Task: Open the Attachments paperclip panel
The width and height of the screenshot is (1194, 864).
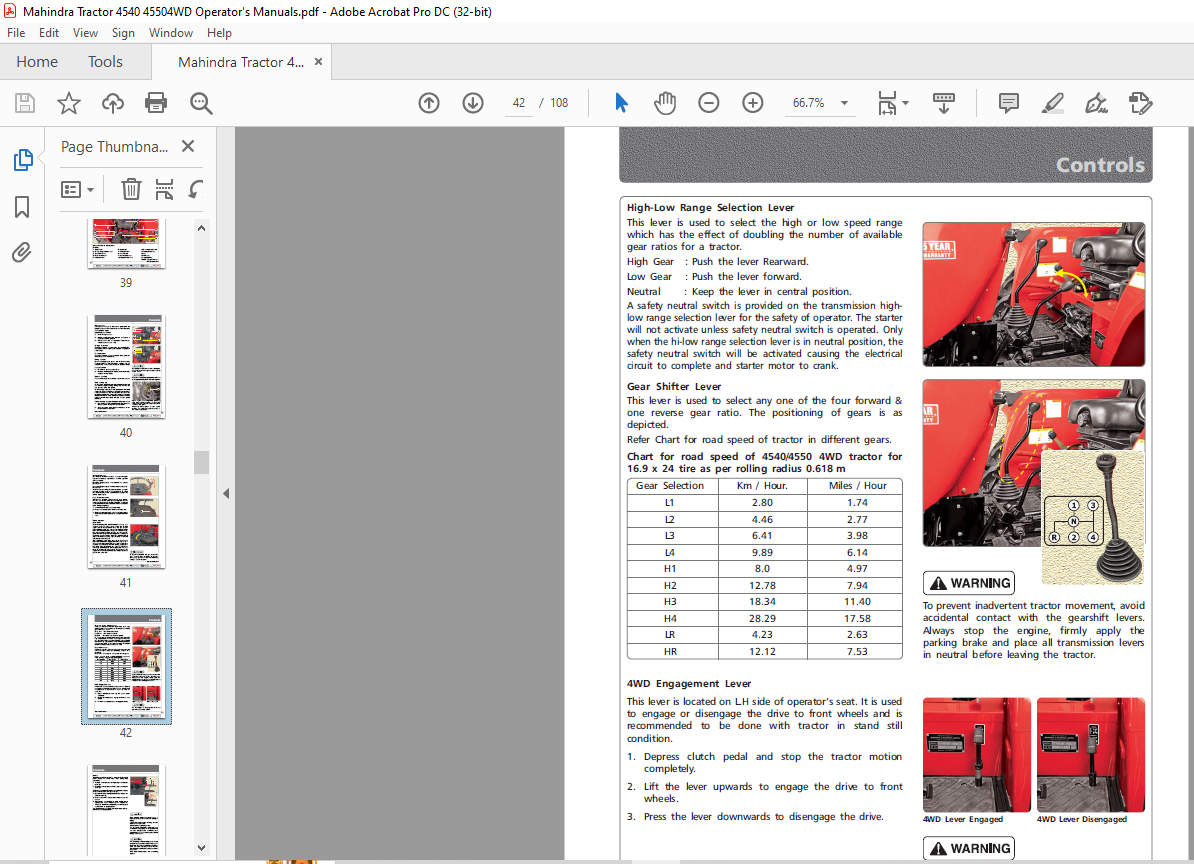Action: [22, 252]
